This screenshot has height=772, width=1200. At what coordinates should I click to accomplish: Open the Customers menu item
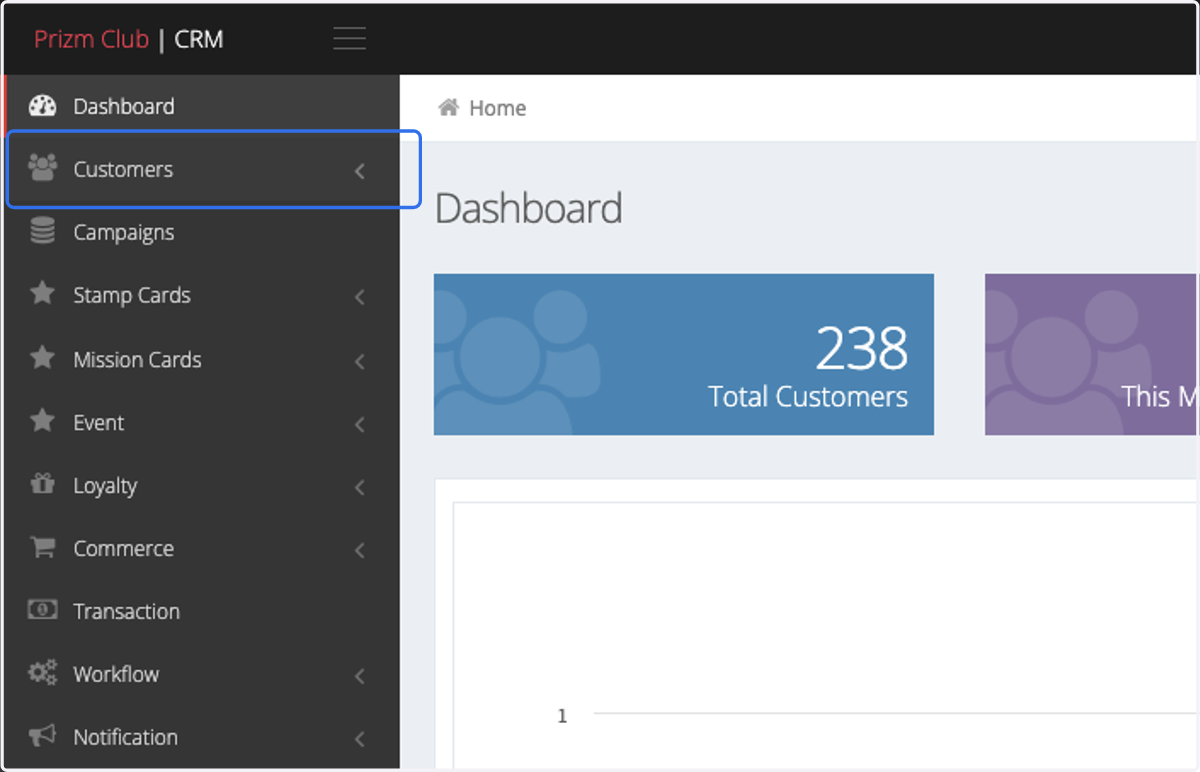tap(202, 169)
